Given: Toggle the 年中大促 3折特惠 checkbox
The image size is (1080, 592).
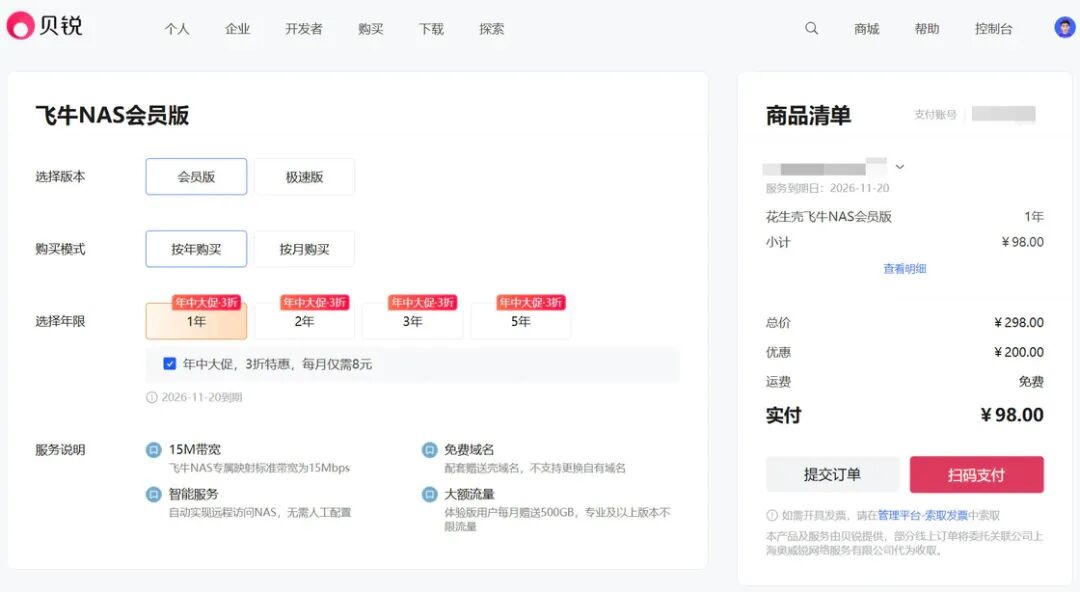Looking at the screenshot, I should (x=169, y=364).
